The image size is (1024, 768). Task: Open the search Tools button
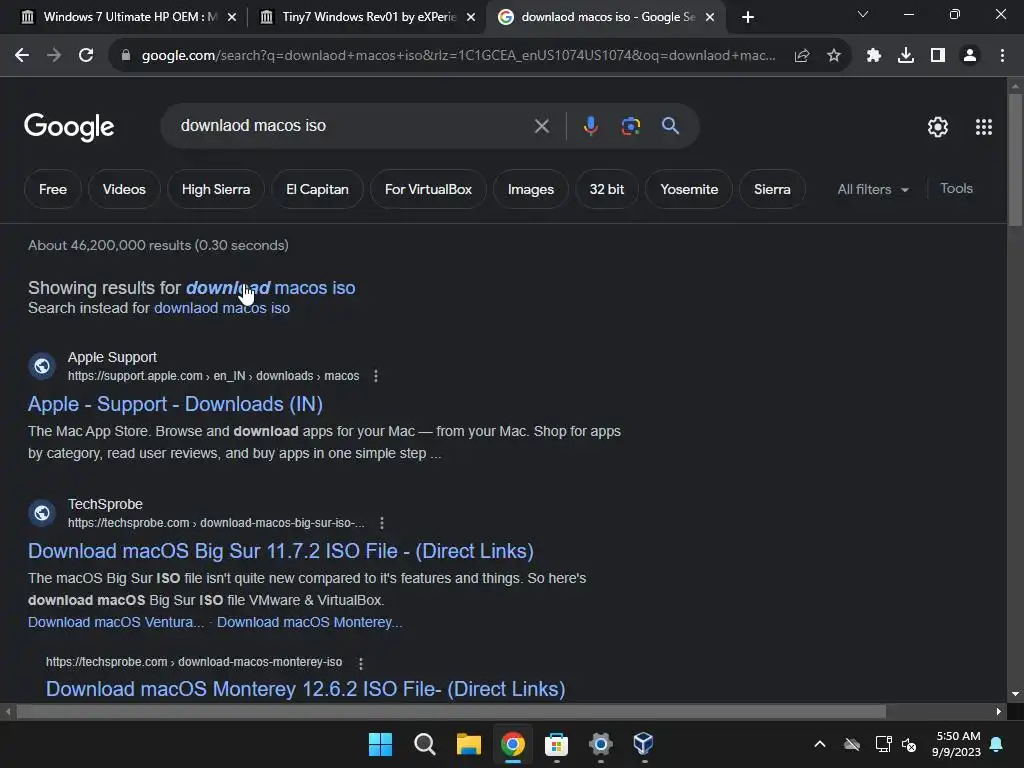[956, 189]
